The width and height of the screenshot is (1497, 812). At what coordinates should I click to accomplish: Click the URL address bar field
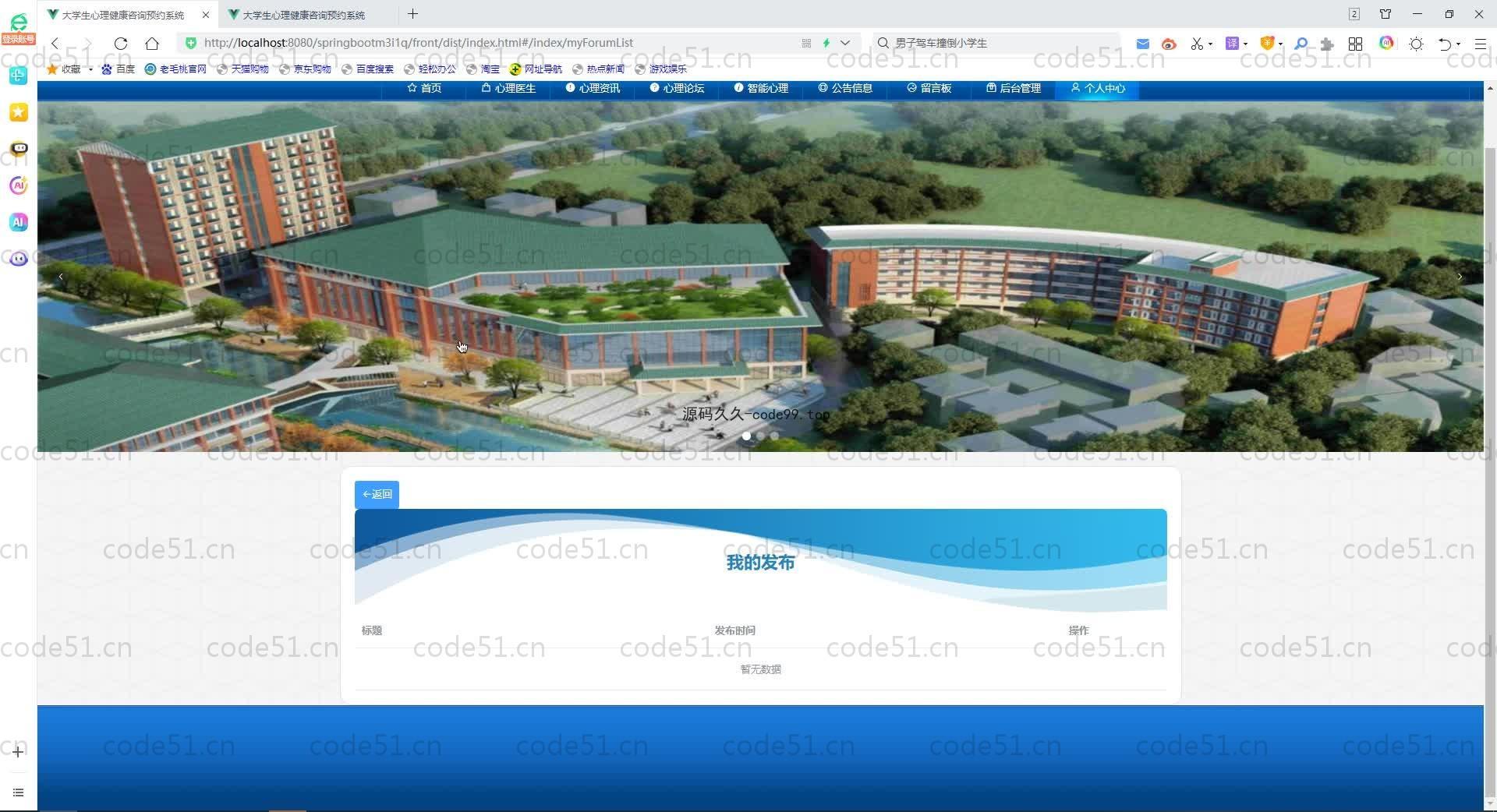(x=499, y=43)
